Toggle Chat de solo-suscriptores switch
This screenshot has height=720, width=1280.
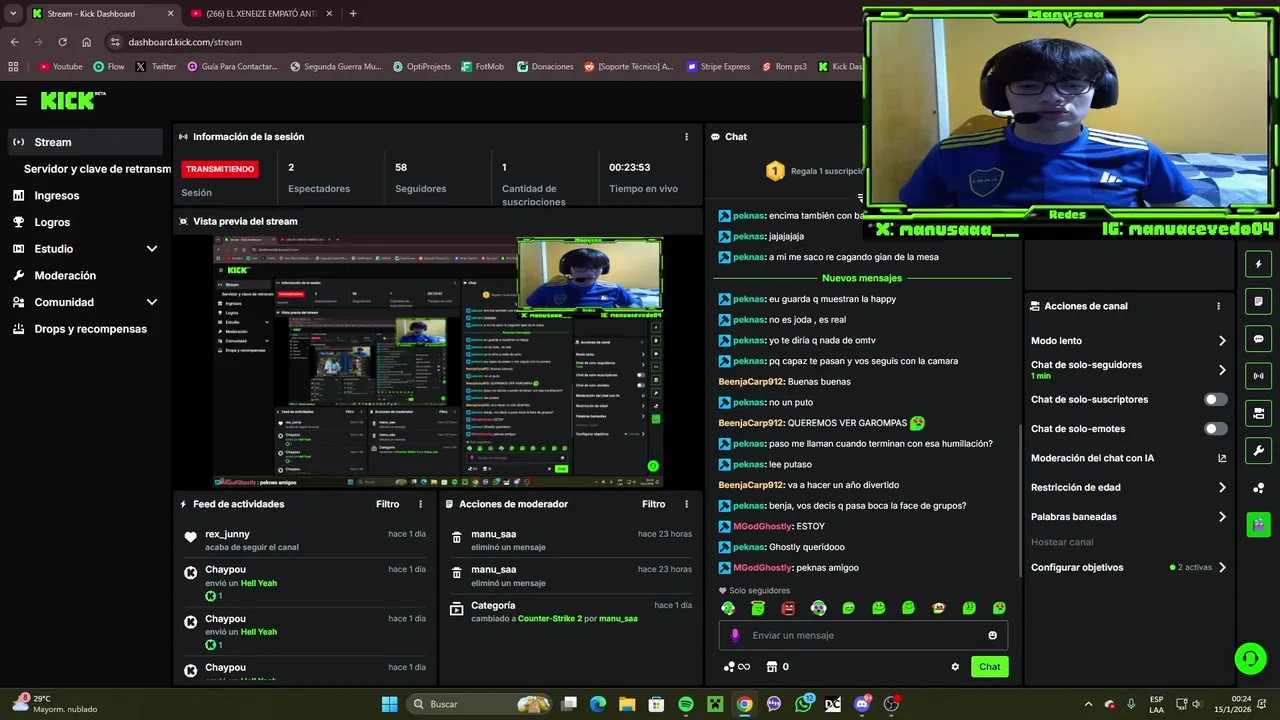click(x=1215, y=399)
